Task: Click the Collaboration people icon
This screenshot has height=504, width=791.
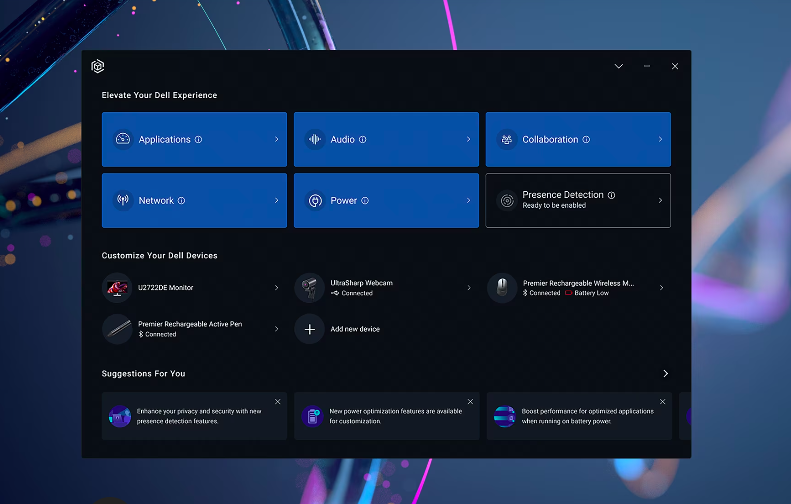Action: [x=507, y=139]
